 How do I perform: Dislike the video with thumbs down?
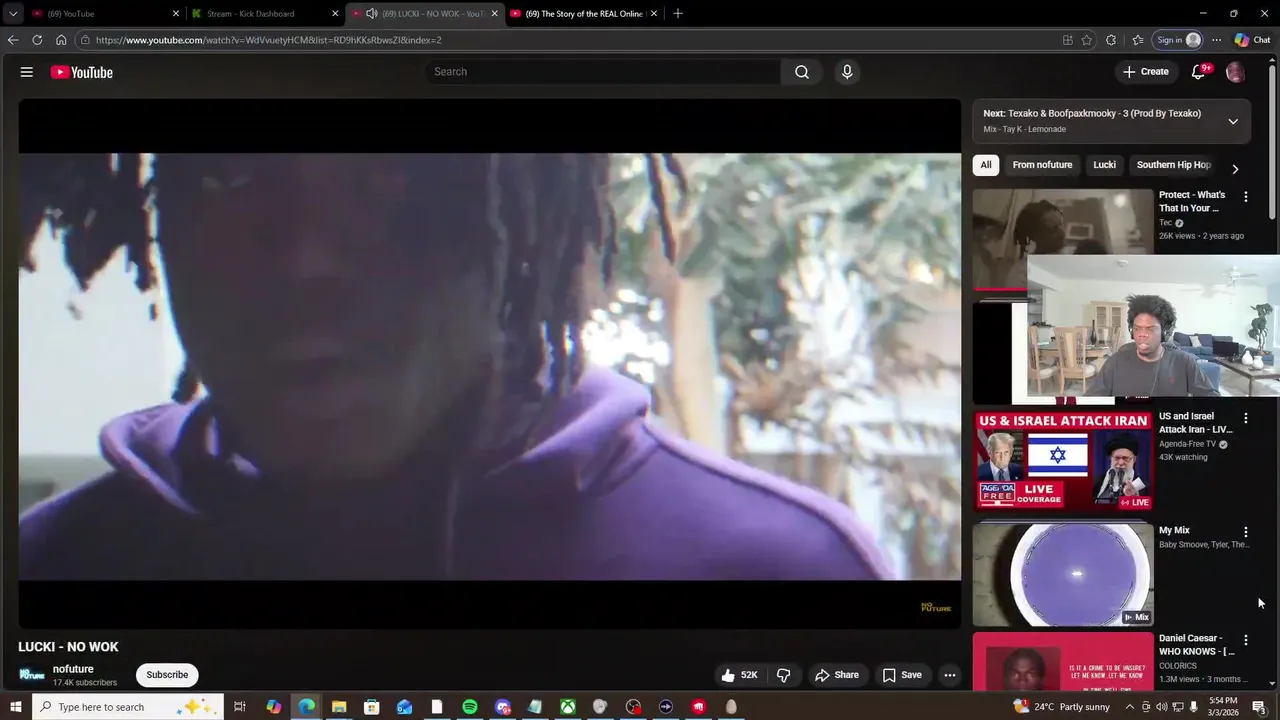pos(784,675)
